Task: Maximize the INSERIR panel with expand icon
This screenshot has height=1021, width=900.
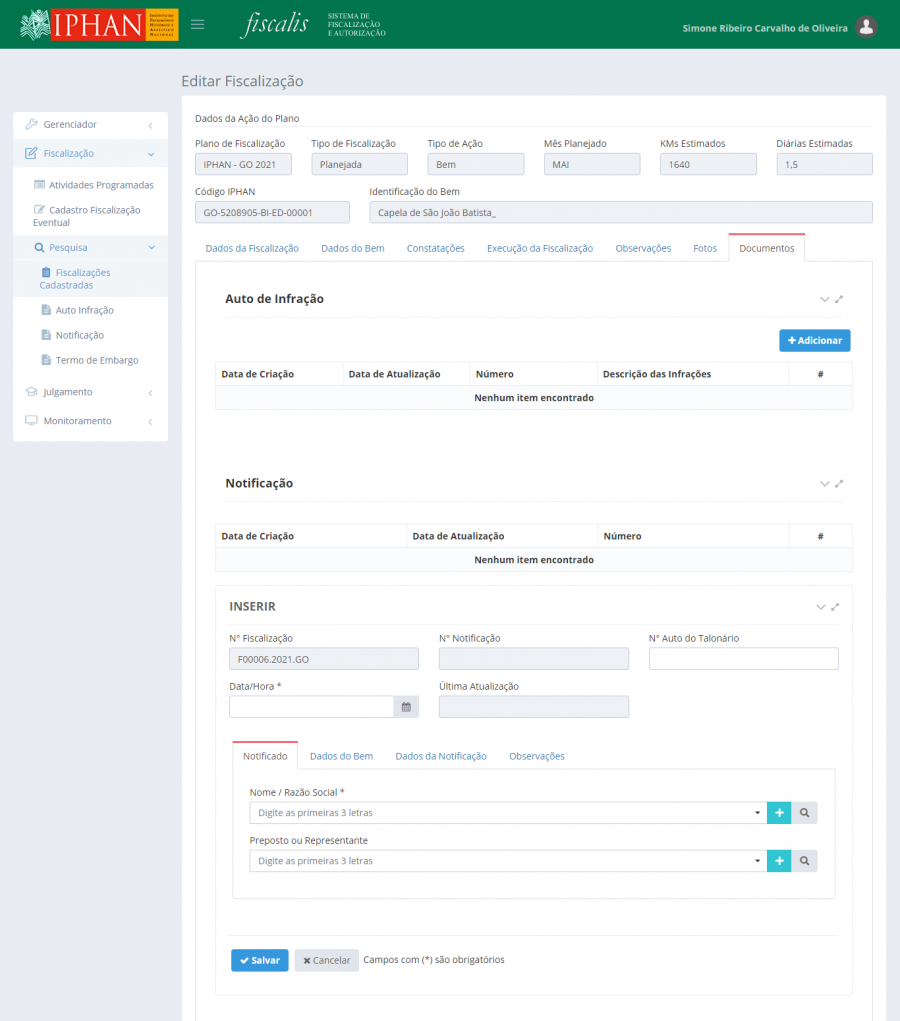Action: 835,607
